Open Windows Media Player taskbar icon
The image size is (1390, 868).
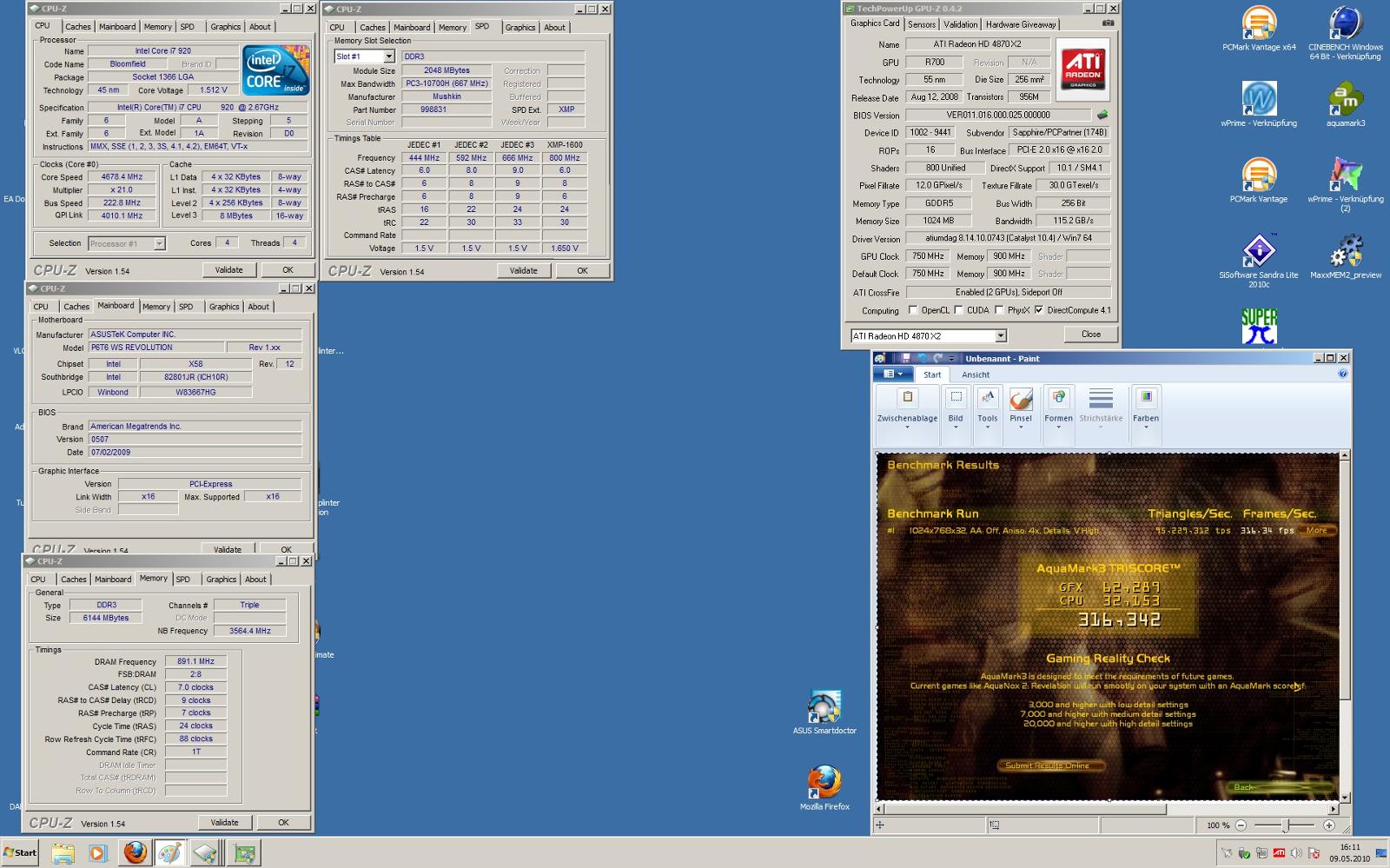click(x=97, y=852)
